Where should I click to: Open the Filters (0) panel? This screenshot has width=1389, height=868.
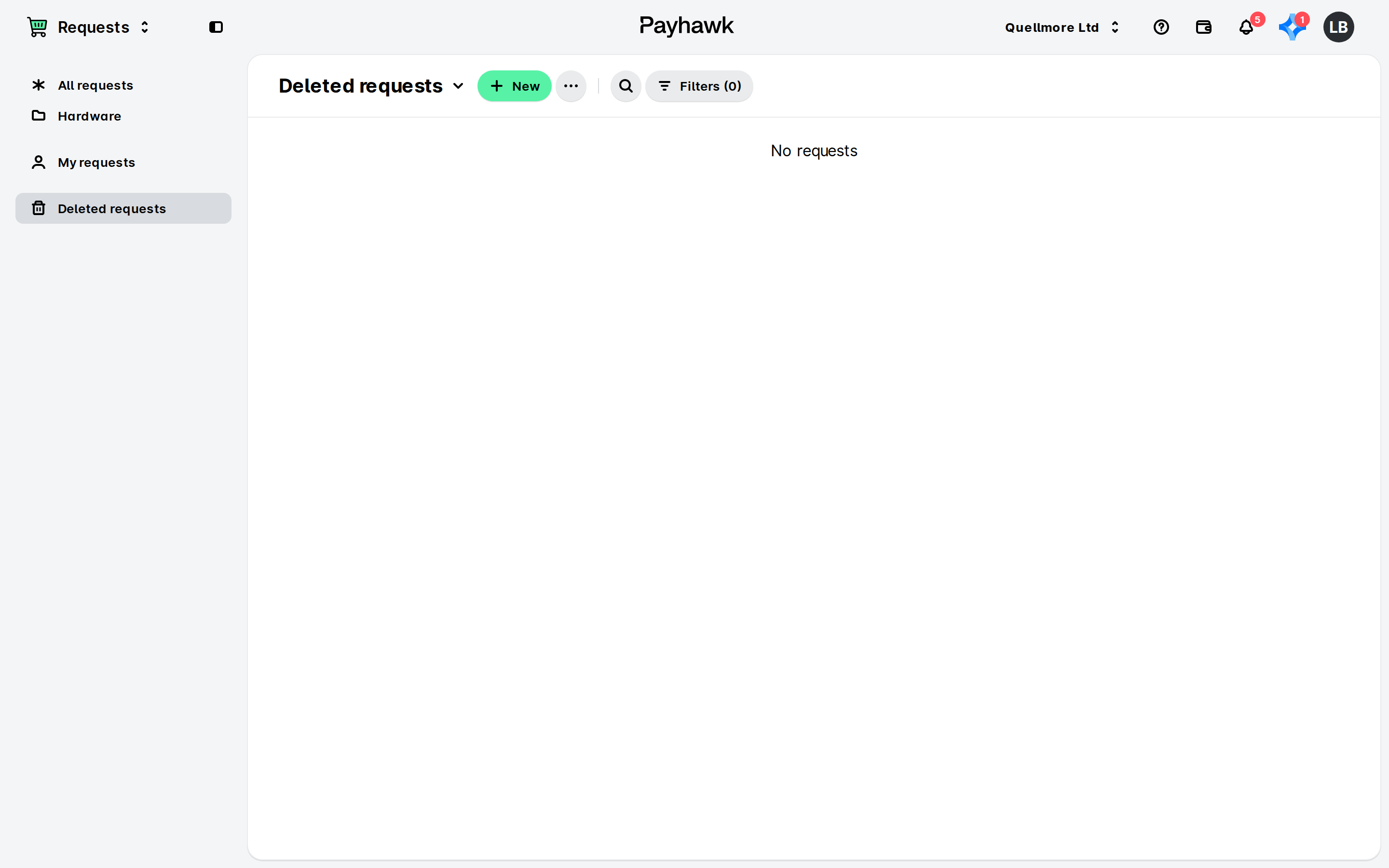[x=699, y=86]
